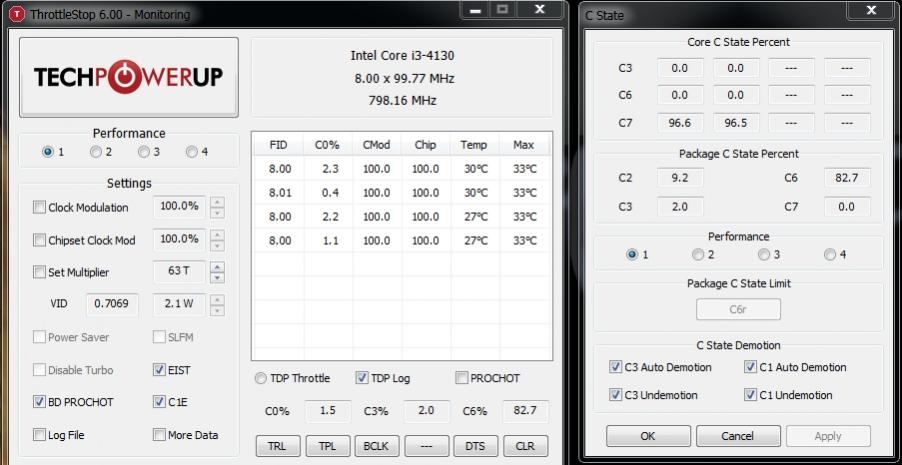This screenshot has width=902, height=465.
Task: Click the C0% 1.5 value box
Action: pos(327,411)
